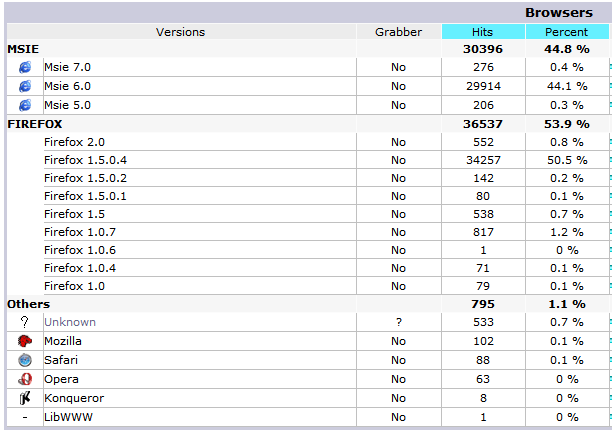Click the dash icon beside LibWWW
Image resolution: width=612 pixels, height=432 pixels.
click(x=25, y=417)
